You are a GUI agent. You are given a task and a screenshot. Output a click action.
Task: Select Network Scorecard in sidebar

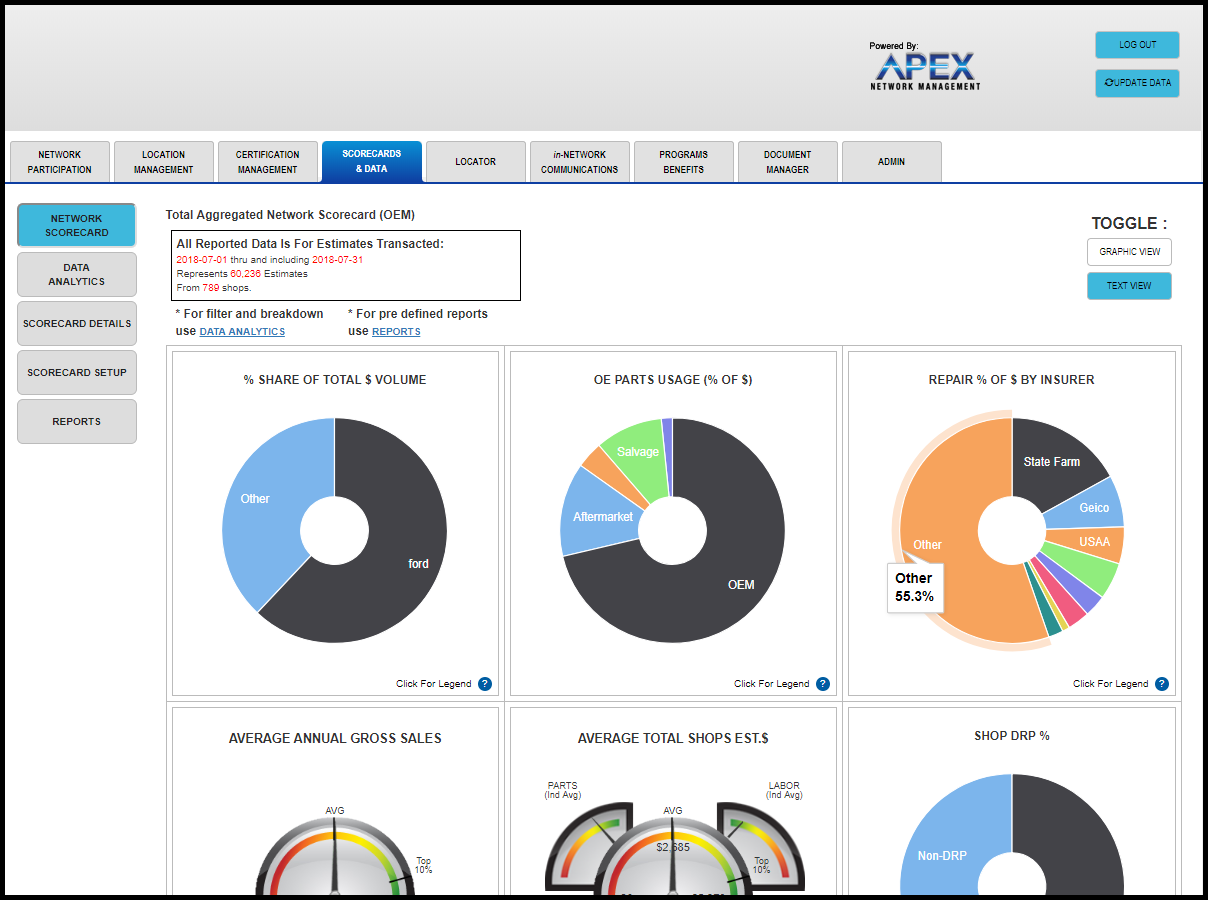click(77, 225)
